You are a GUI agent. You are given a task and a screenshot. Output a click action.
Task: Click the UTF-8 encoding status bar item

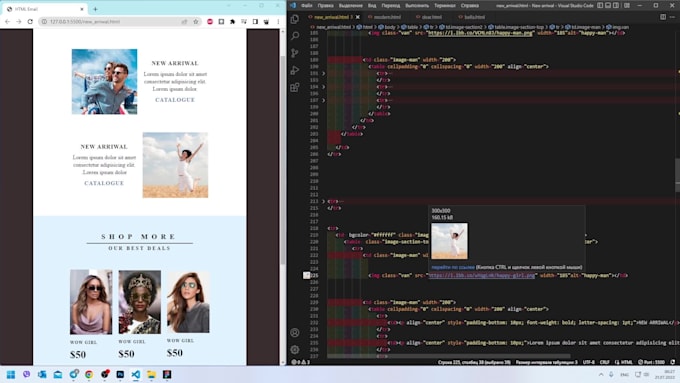[588, 362]
